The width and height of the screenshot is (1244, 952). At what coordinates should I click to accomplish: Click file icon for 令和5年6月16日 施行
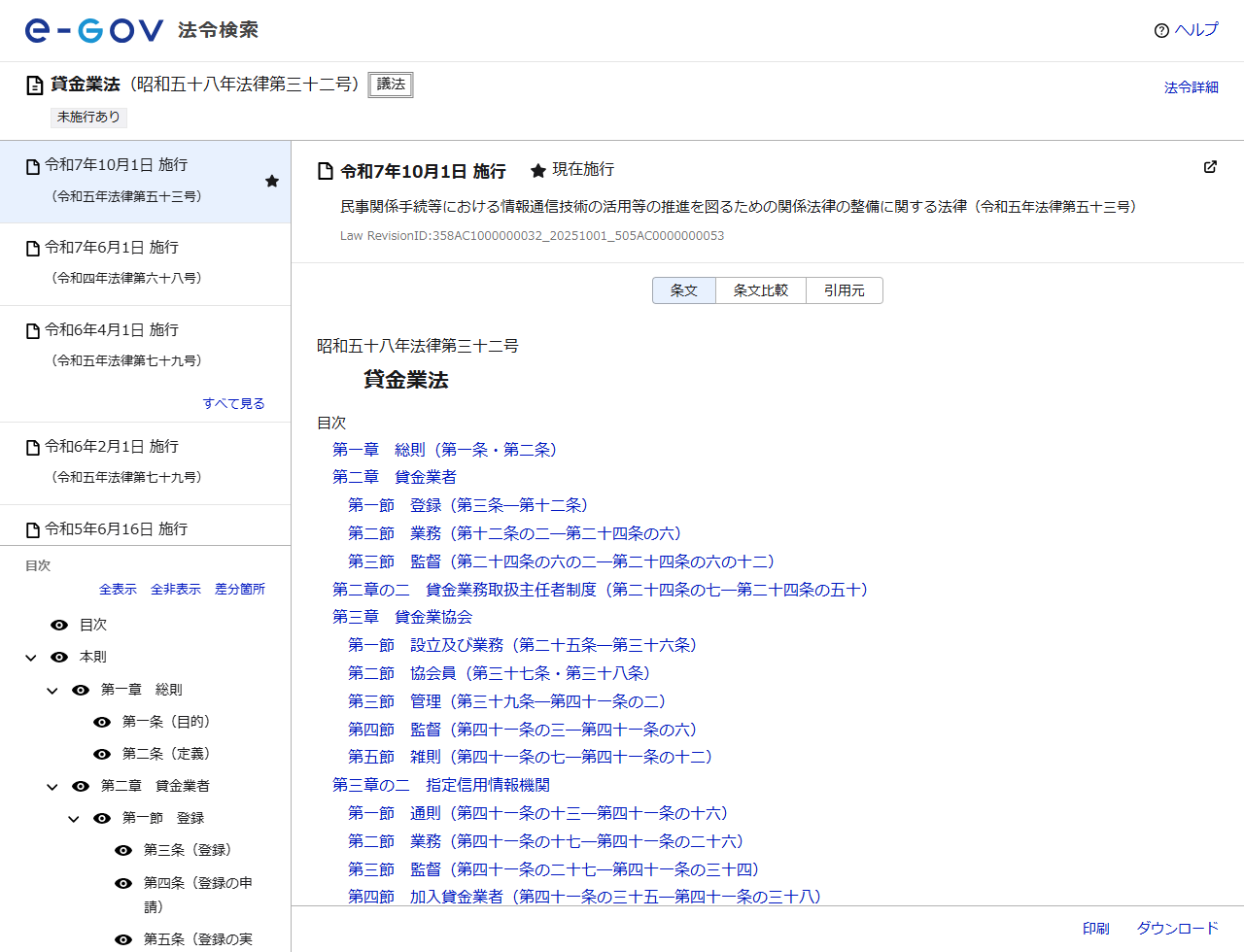pyautogui.click(x=33, y=530)
